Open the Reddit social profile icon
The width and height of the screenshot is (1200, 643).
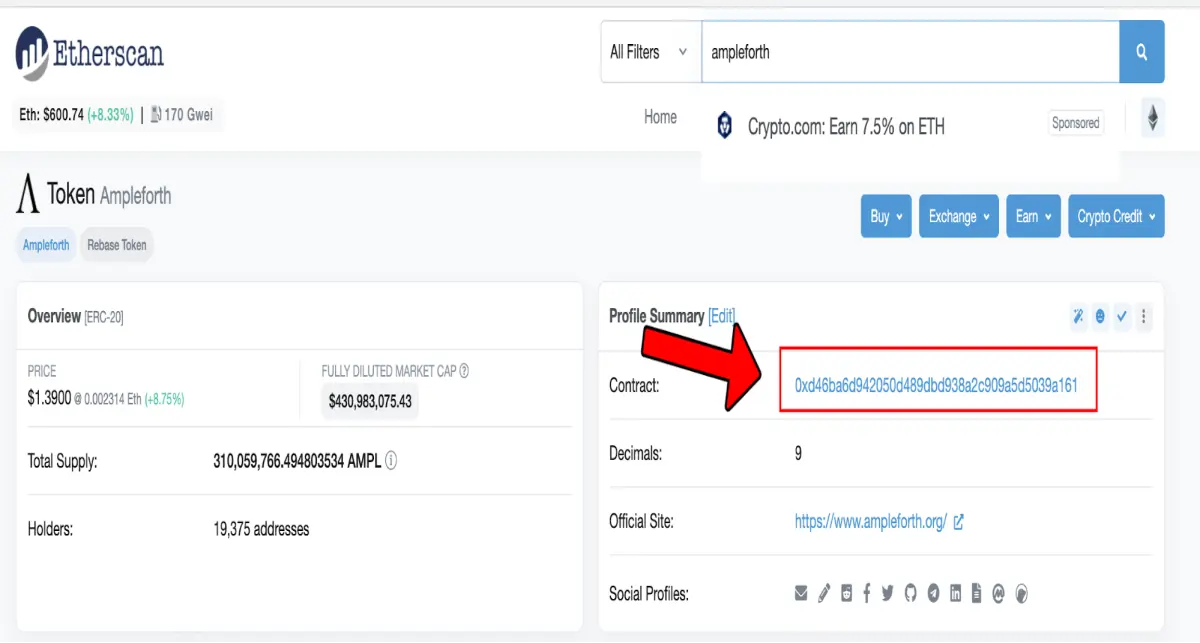pyautogui.click(x=847, y=593)
